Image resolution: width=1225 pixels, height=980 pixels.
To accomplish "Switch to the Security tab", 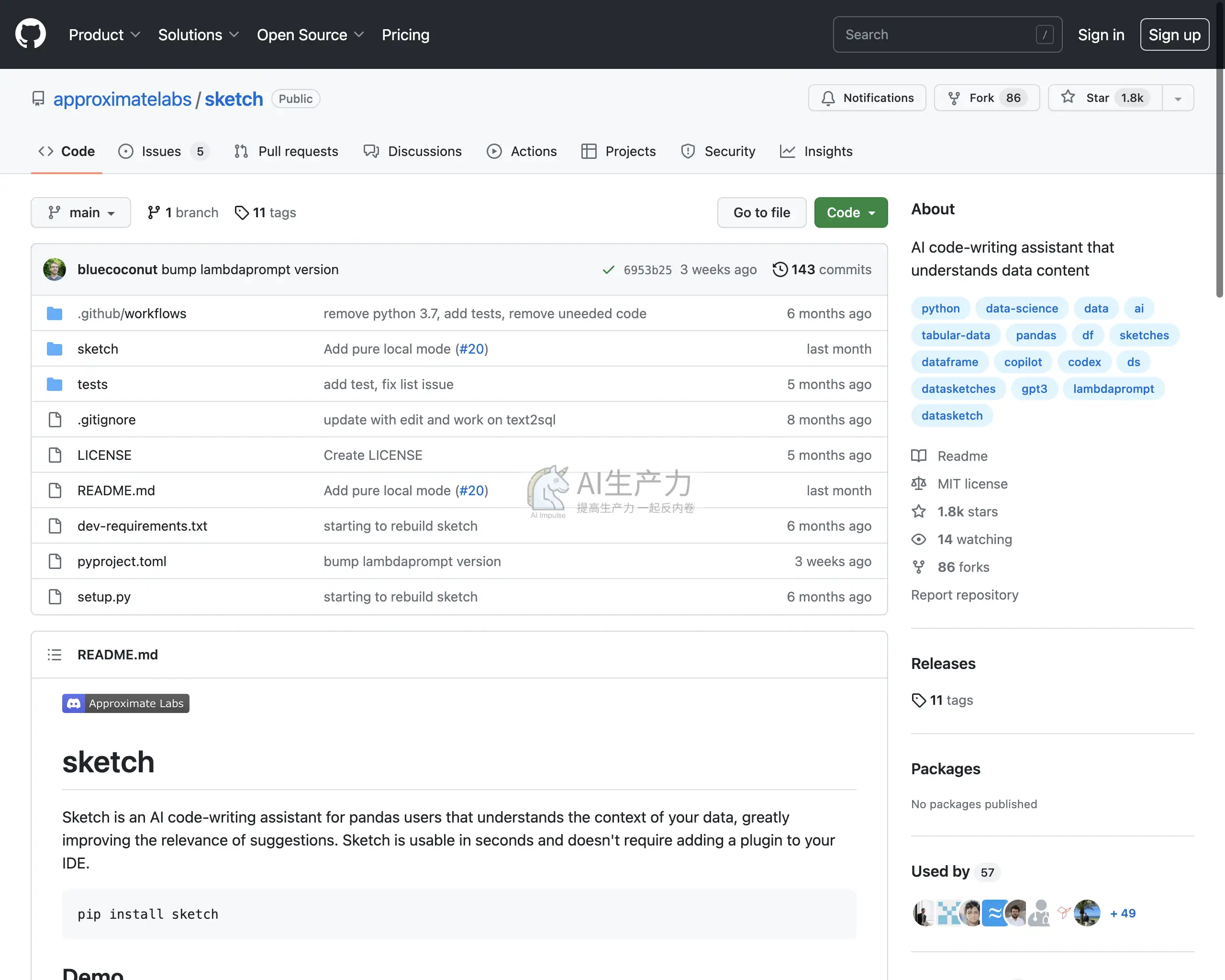I will pyautogui.click(x=718, y=151).
